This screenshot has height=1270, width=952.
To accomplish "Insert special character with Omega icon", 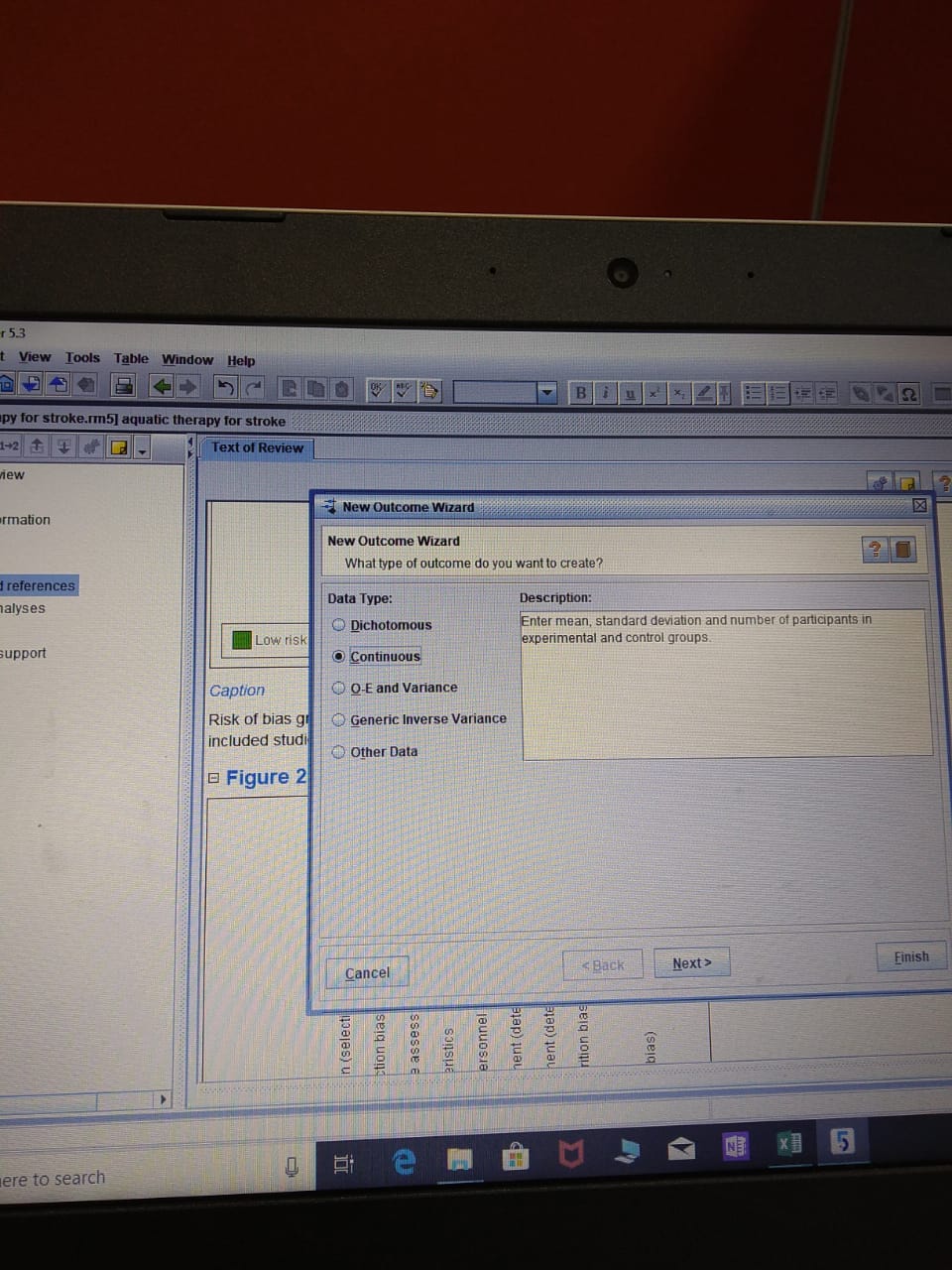I will [x=908, y=394].
